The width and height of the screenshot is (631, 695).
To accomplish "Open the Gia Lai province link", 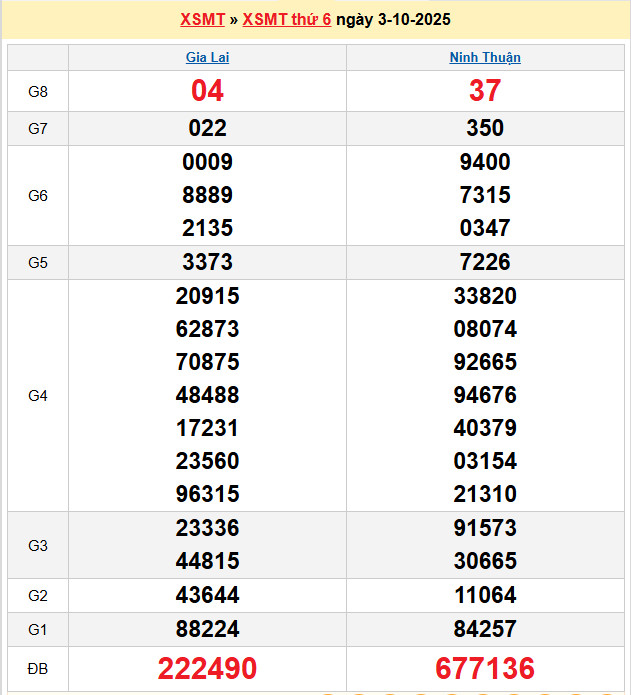I will pyautogui.click(x=207, y=58).
